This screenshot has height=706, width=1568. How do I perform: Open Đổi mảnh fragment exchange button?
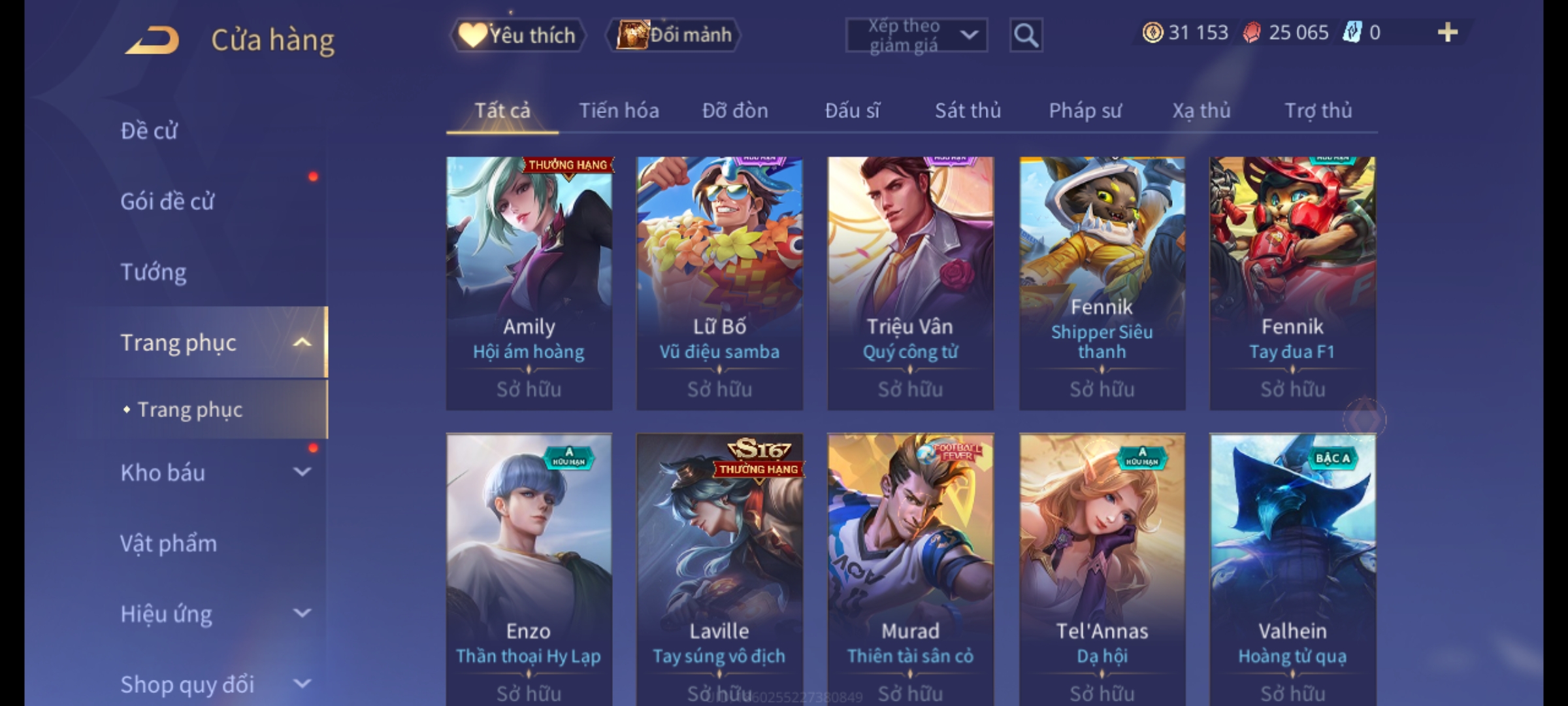pyautogui.click(x=674, y=35)
